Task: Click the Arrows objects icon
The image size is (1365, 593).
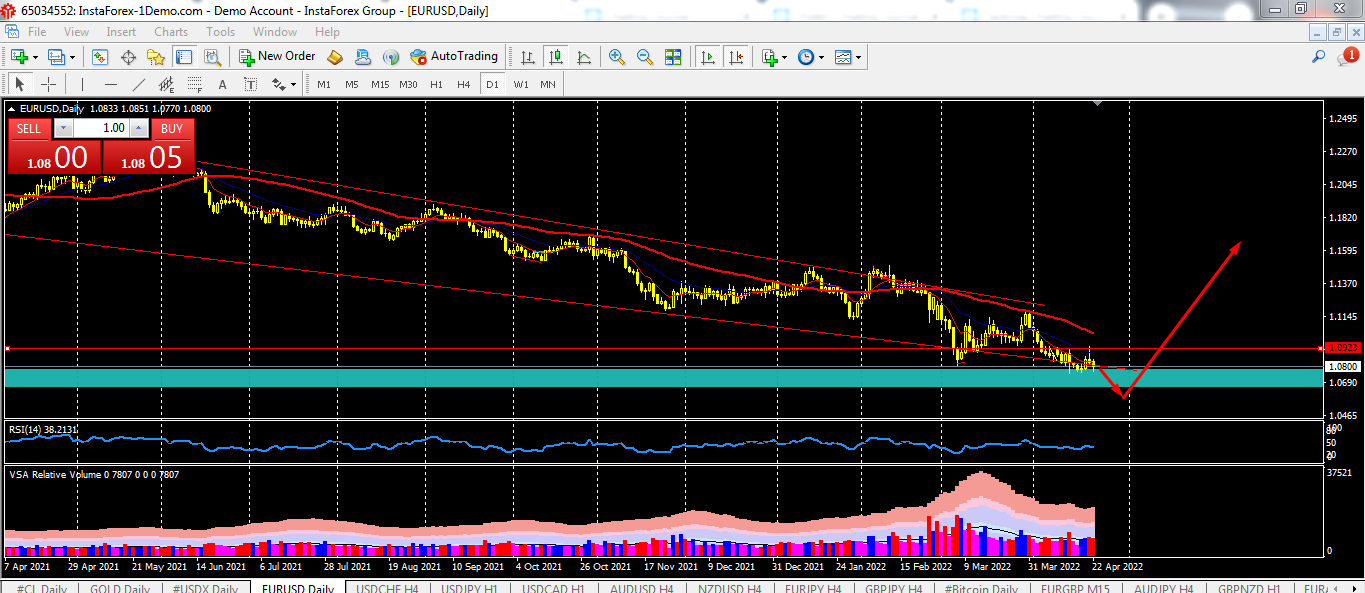Action: pos(278,84)
